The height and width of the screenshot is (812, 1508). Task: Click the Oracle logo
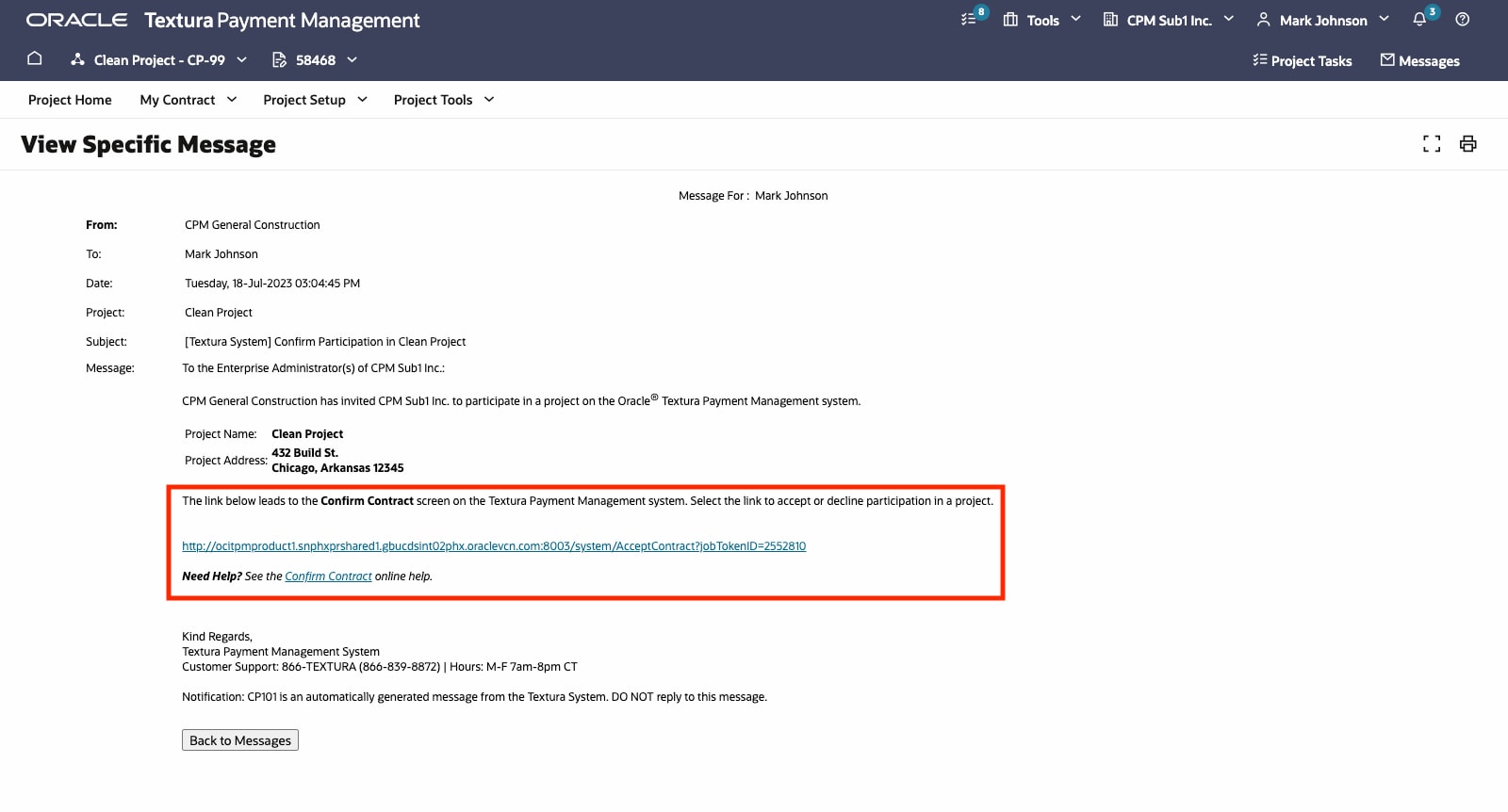(76, 20)
